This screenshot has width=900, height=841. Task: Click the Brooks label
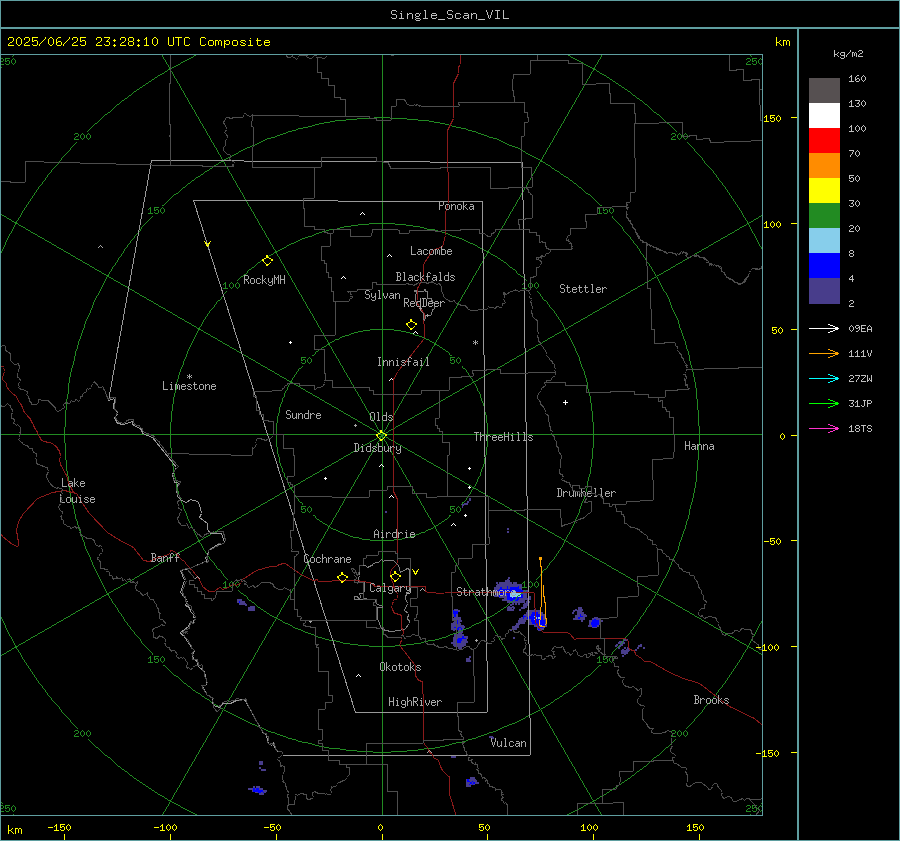pyautogui.click(x=711, y=700)
